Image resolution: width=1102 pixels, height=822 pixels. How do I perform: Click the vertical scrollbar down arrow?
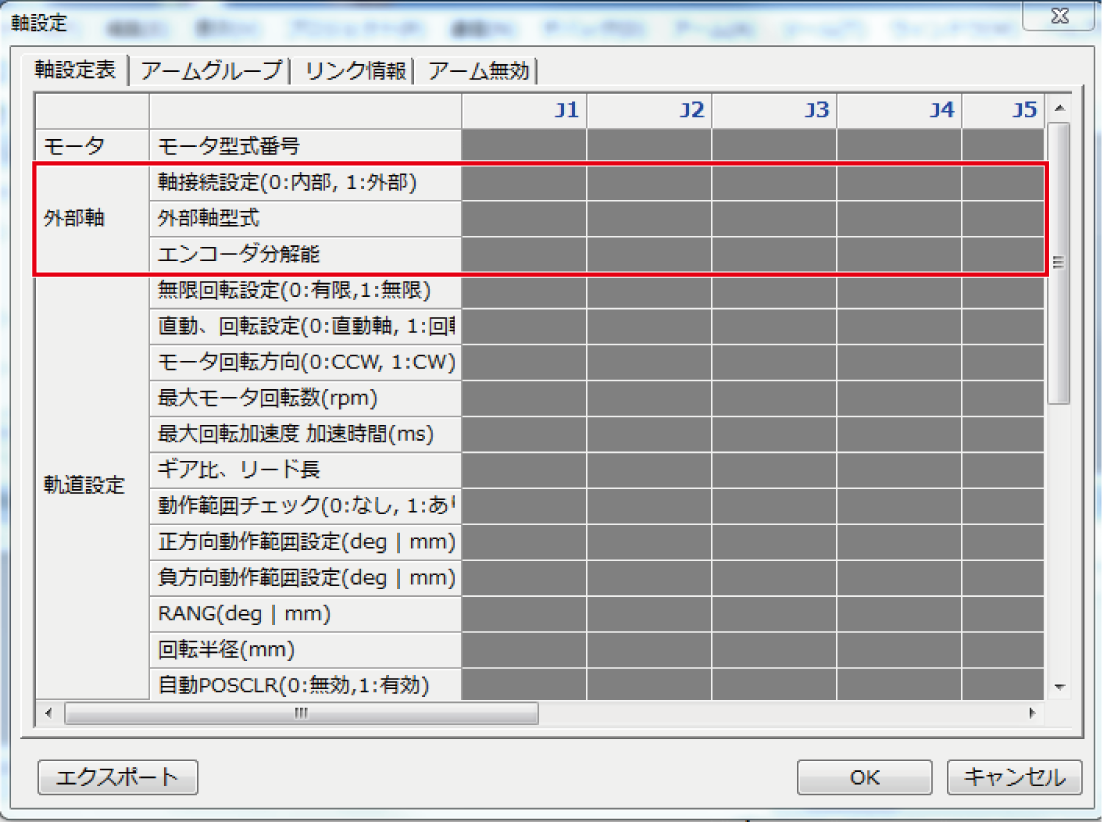(1059, 687)
